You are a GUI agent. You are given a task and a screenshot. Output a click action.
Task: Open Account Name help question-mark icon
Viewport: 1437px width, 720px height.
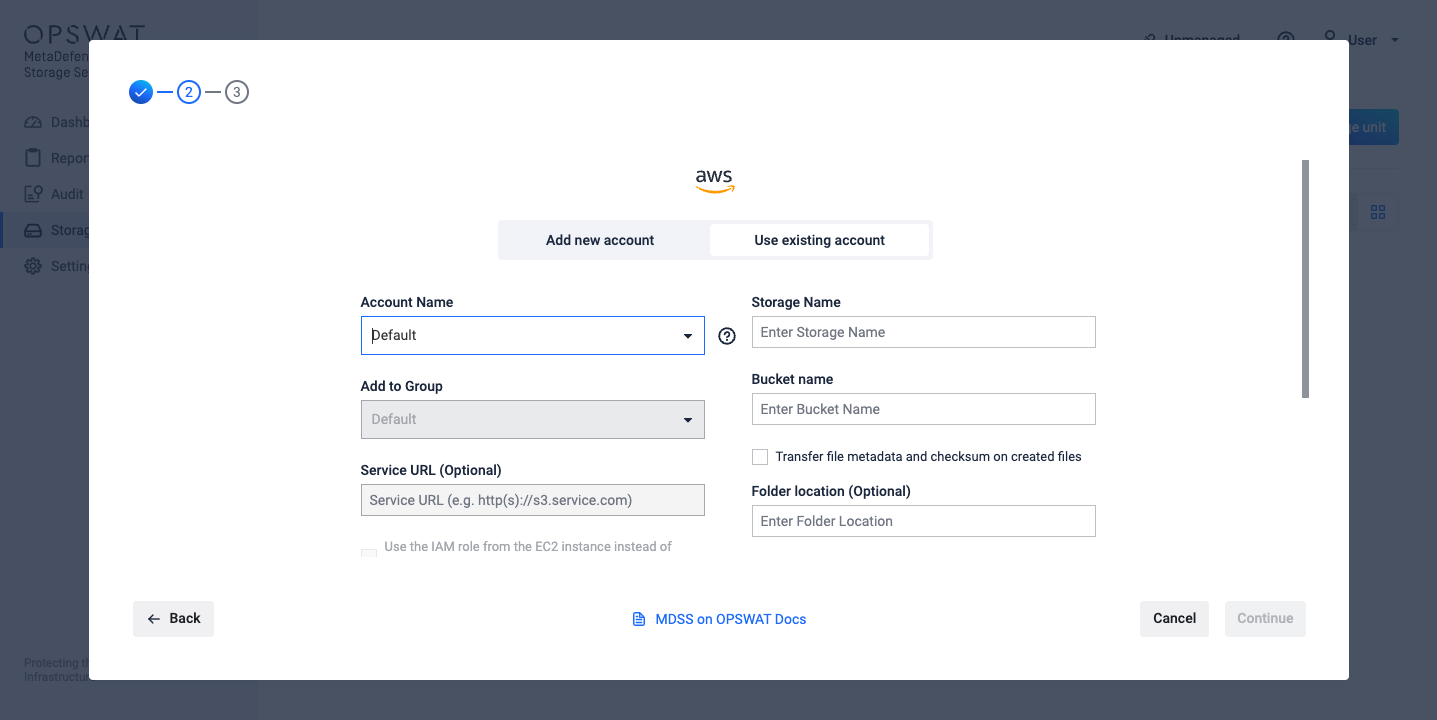tap(727, 336)
